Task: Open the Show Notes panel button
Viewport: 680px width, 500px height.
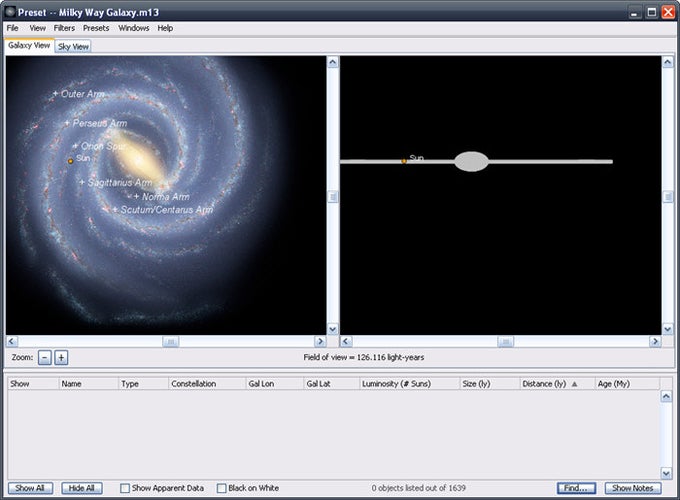Action: click(633, 488)
